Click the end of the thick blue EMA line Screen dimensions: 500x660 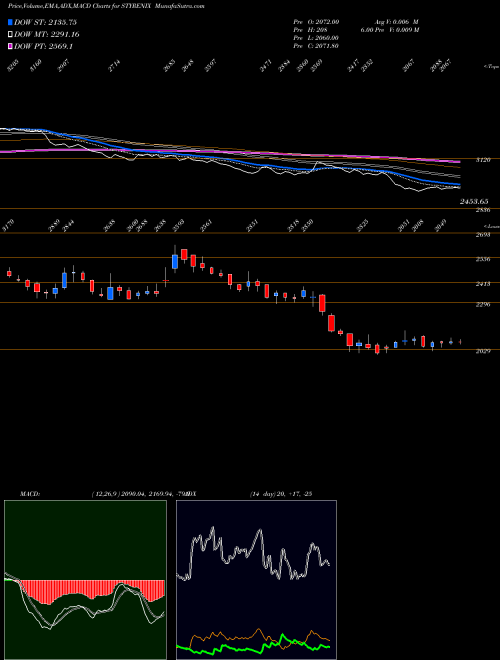[459, 185]
